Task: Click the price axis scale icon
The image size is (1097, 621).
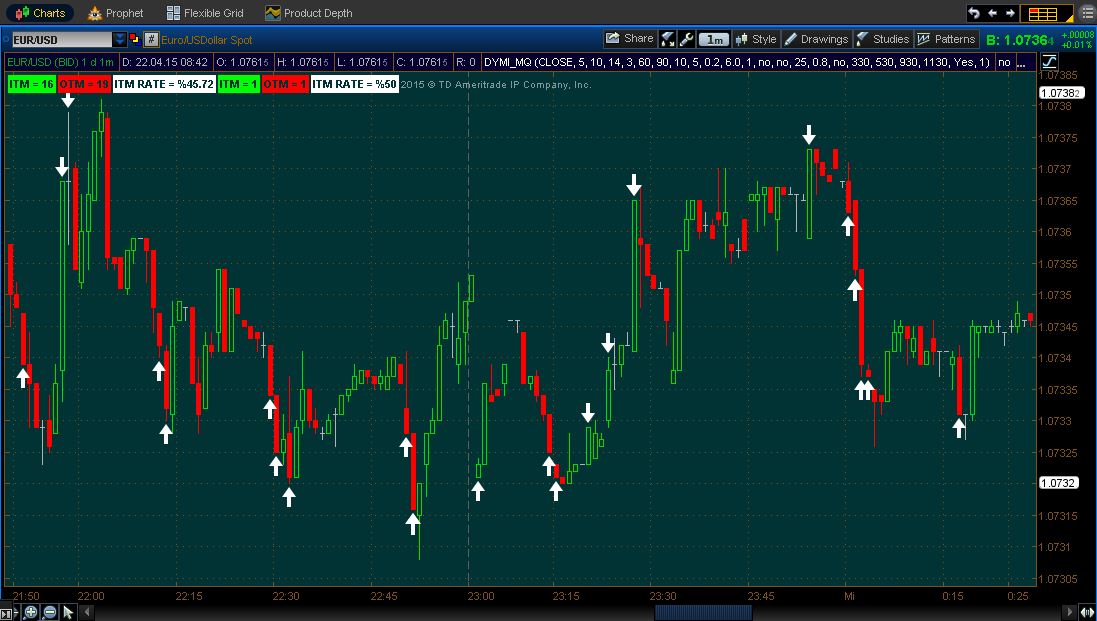Action: 1049,61
